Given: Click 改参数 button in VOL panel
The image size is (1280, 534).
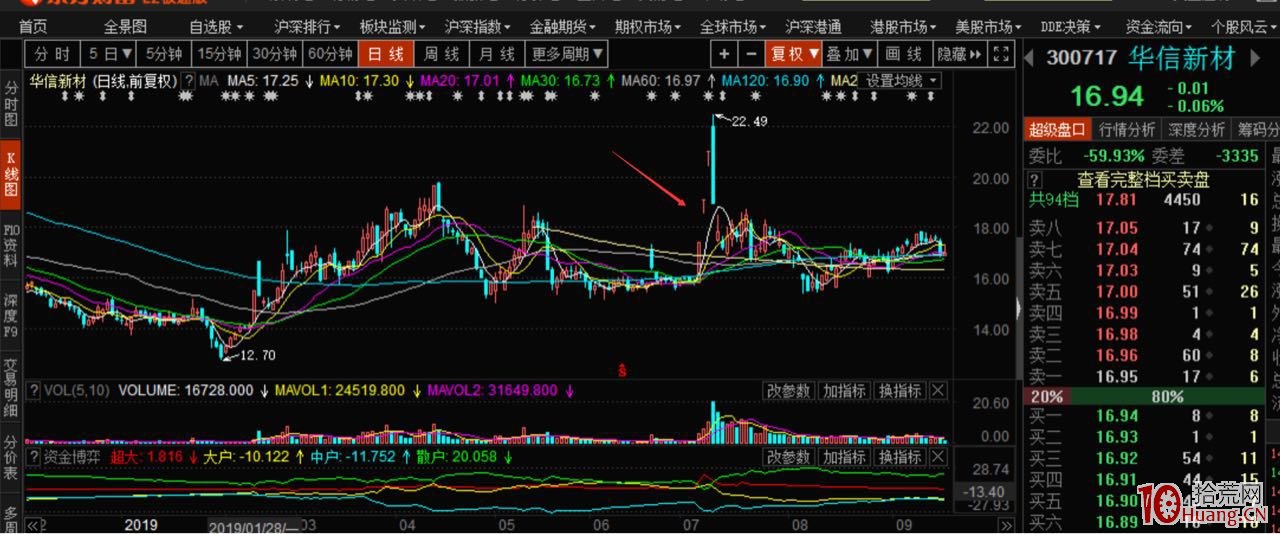Looking at the screenshot, I should [x=789, y=391].
